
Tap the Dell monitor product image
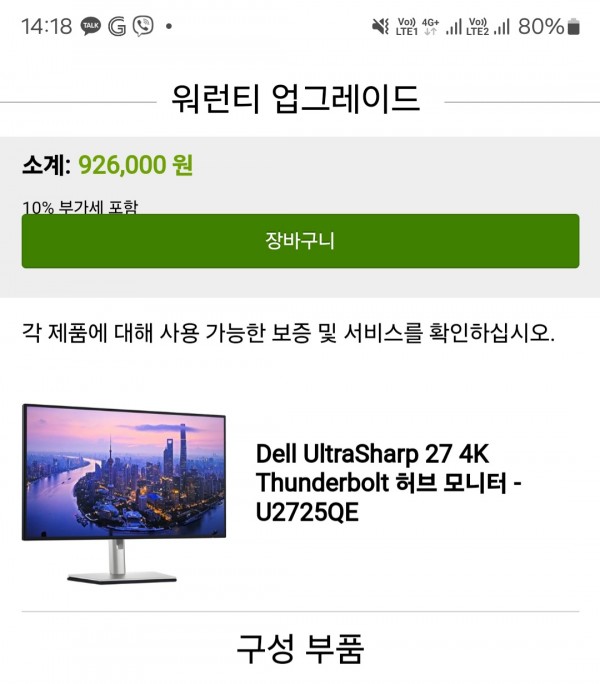[x=124, y=493]
